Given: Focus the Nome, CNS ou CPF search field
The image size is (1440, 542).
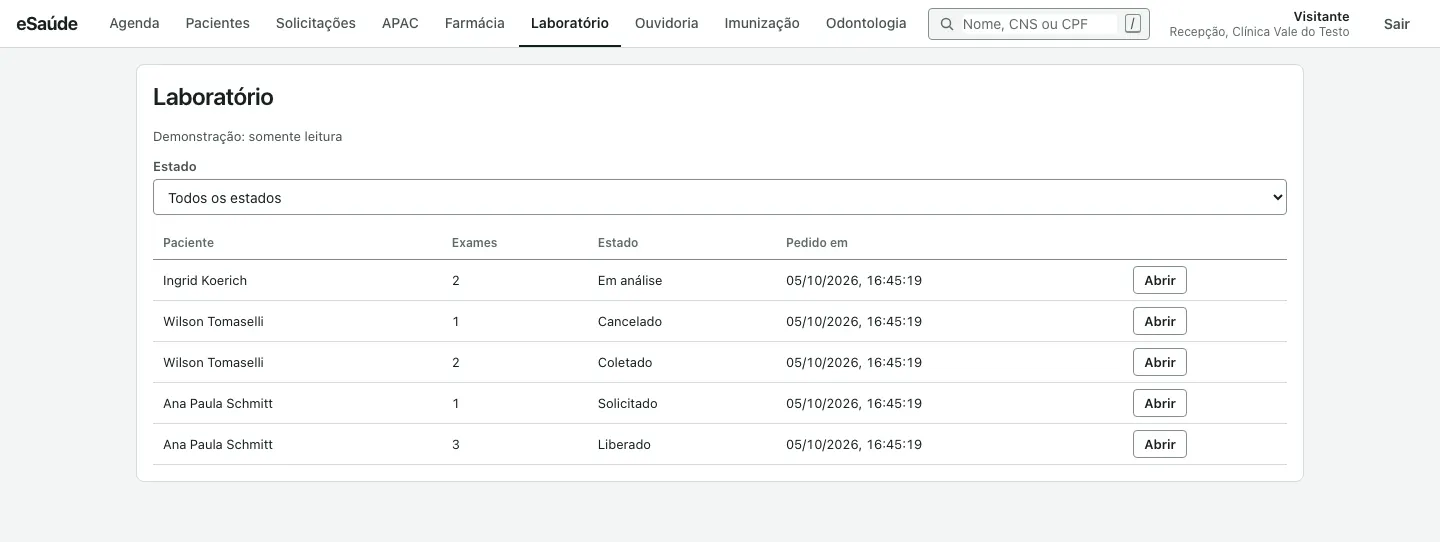Looking at the screenshot, I should (1038, 24).
